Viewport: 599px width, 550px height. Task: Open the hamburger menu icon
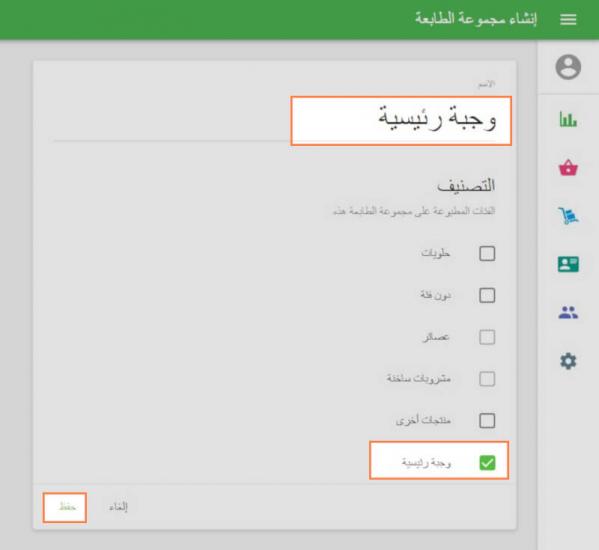[568, 19]
